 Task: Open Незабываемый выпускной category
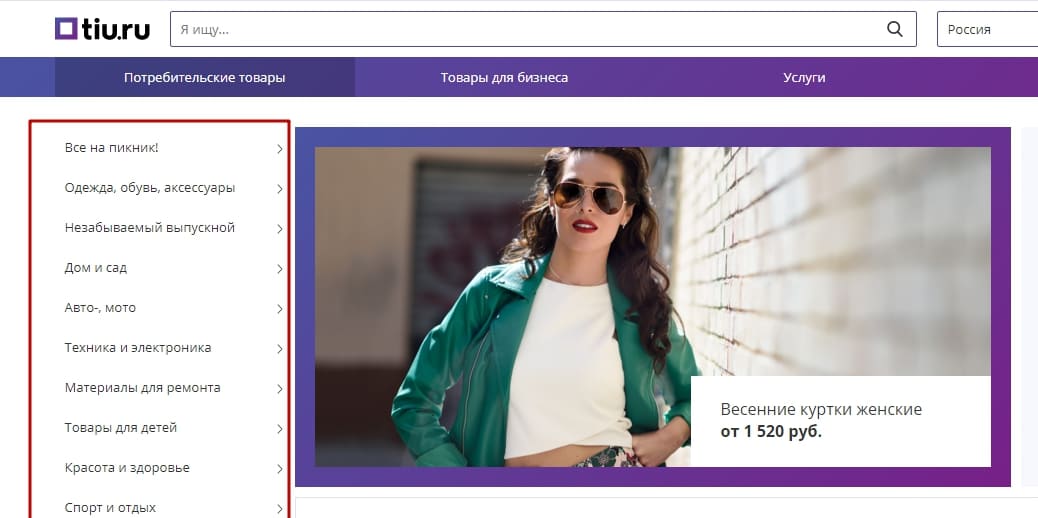150,228
